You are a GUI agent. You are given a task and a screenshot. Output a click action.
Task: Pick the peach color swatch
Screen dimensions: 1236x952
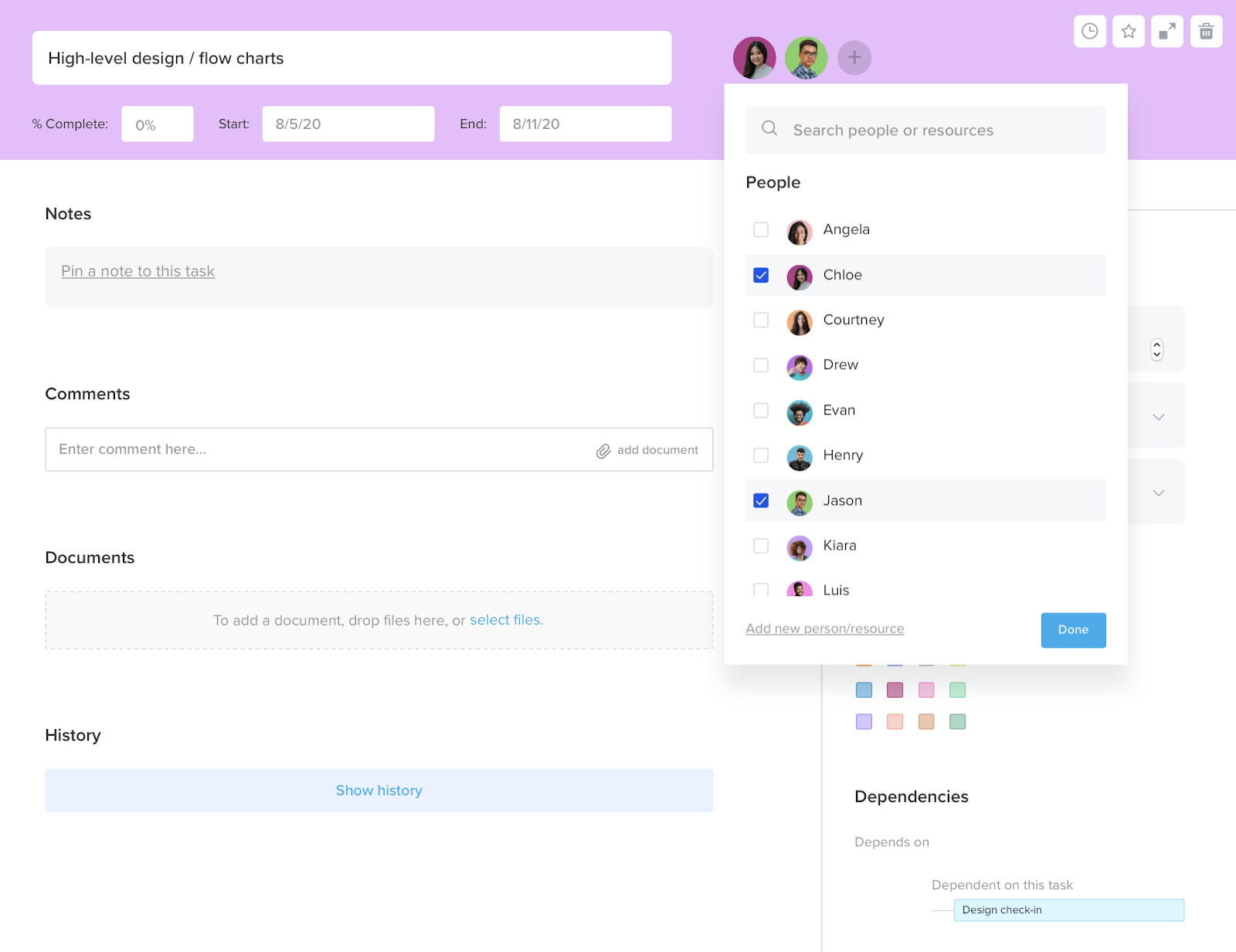pyautogui.click(x=895, y=721)
